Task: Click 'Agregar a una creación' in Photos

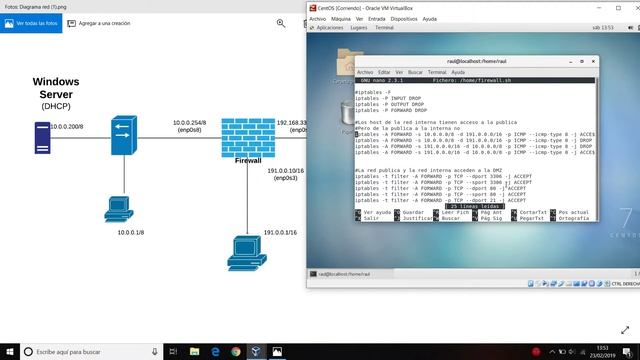Action: click(x=99, y=23)
